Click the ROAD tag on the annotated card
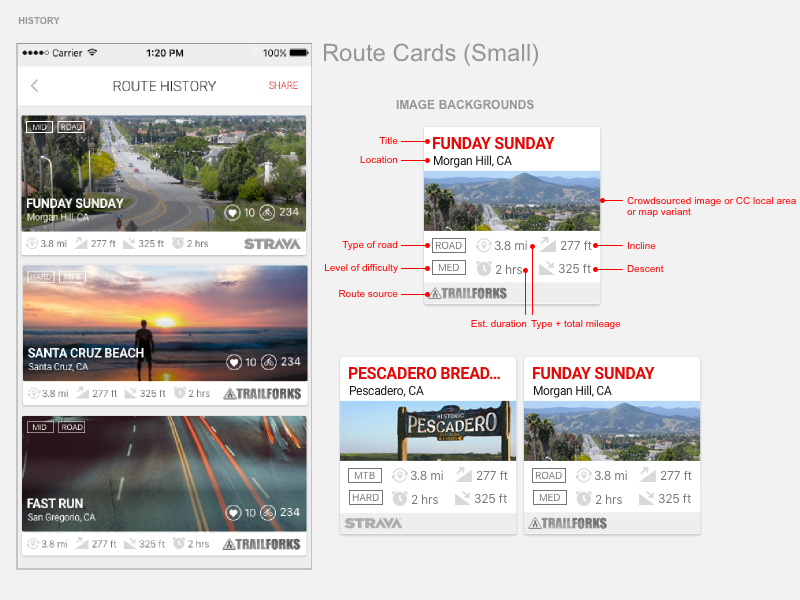The width and height of the screenshot is (800, 600). coord(448,245)
